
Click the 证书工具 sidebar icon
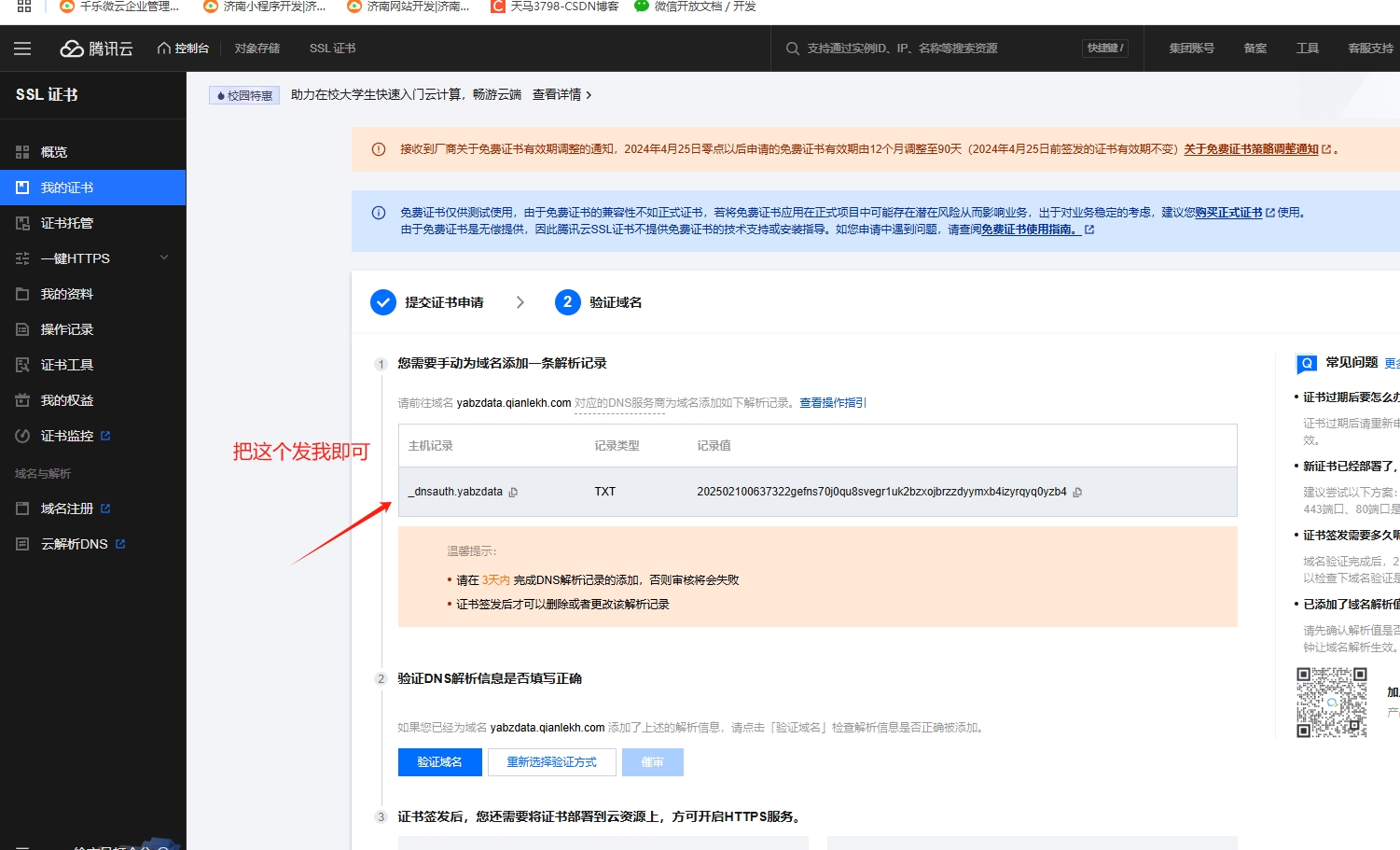pos(22,365)
